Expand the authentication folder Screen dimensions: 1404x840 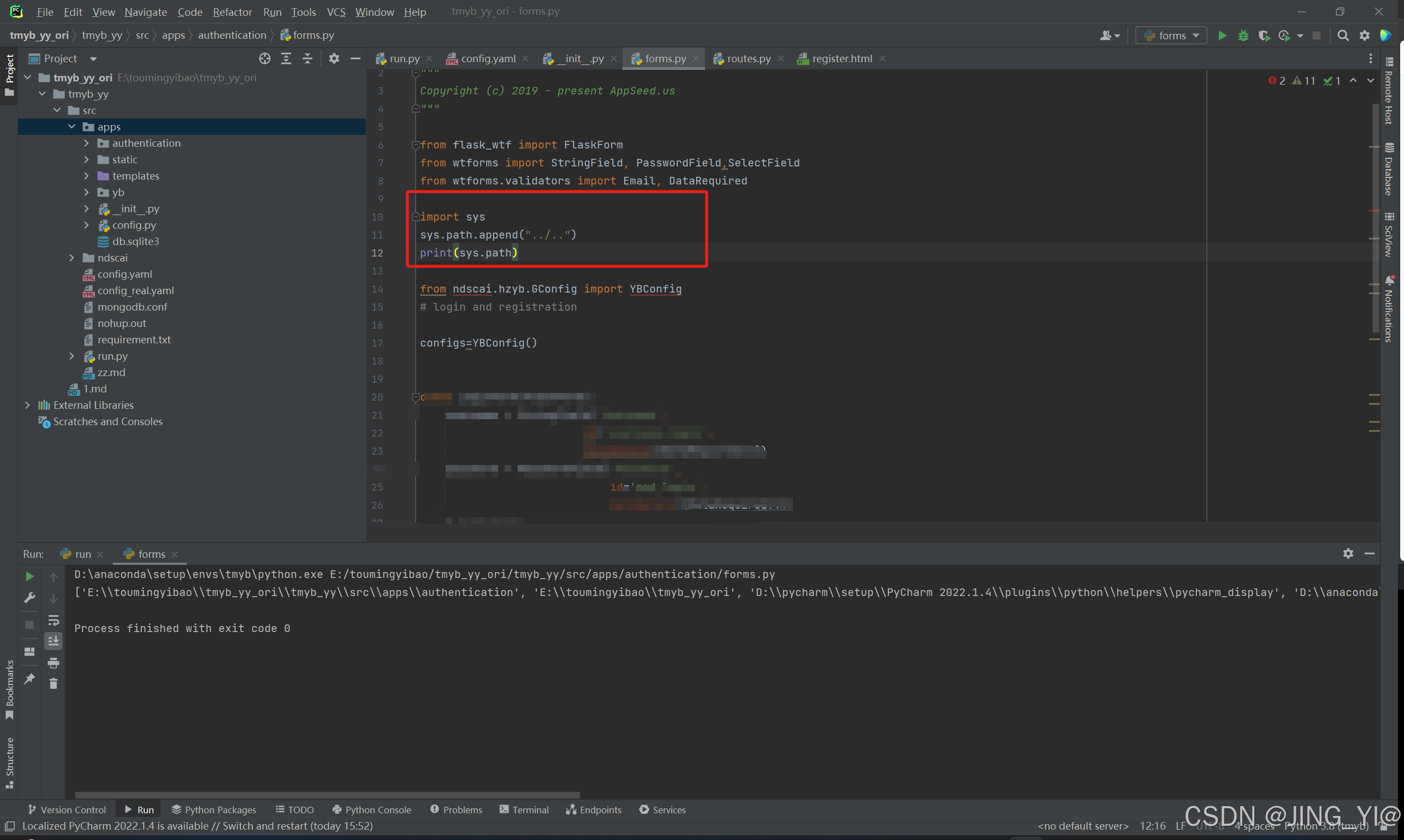pyautogui.click(x=87, y=143)
